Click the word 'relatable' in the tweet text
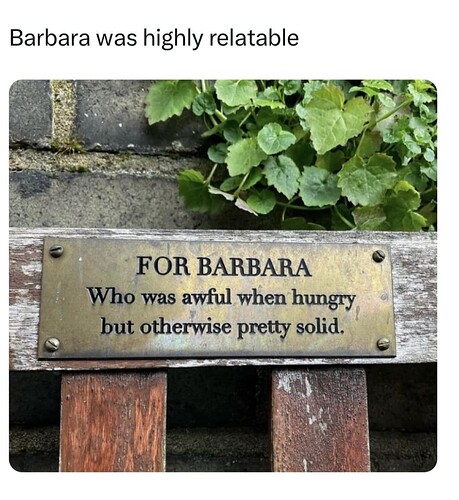Screen dimensions: 459x500 click(x=254, y=38)
